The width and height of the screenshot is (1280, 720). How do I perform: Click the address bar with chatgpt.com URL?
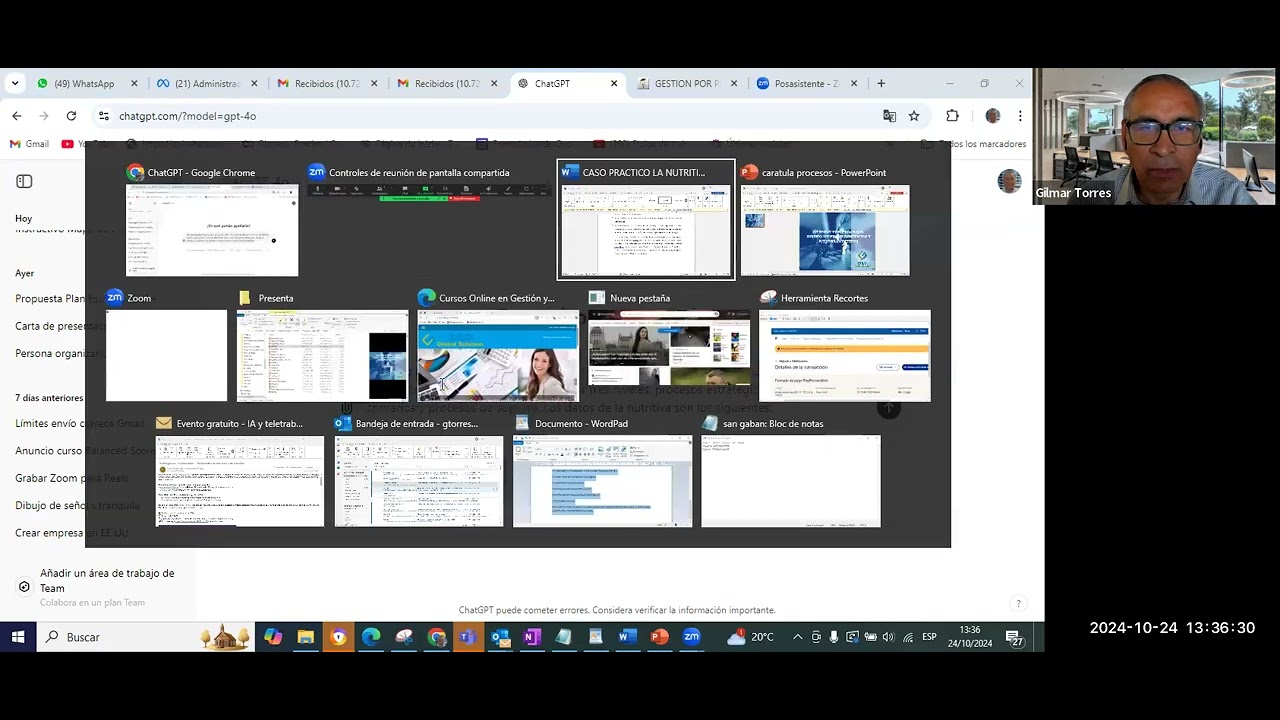coord(490,116)
